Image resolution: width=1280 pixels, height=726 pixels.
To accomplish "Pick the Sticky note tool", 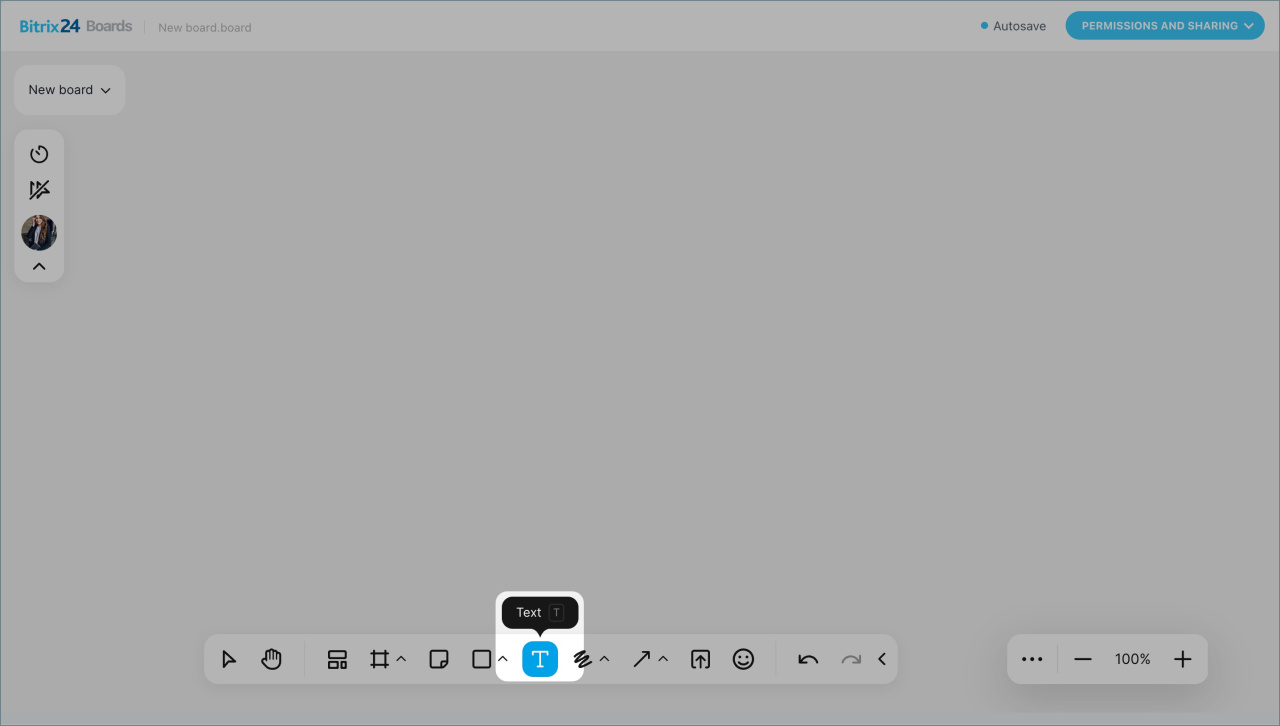I will (x=438, y=659).
